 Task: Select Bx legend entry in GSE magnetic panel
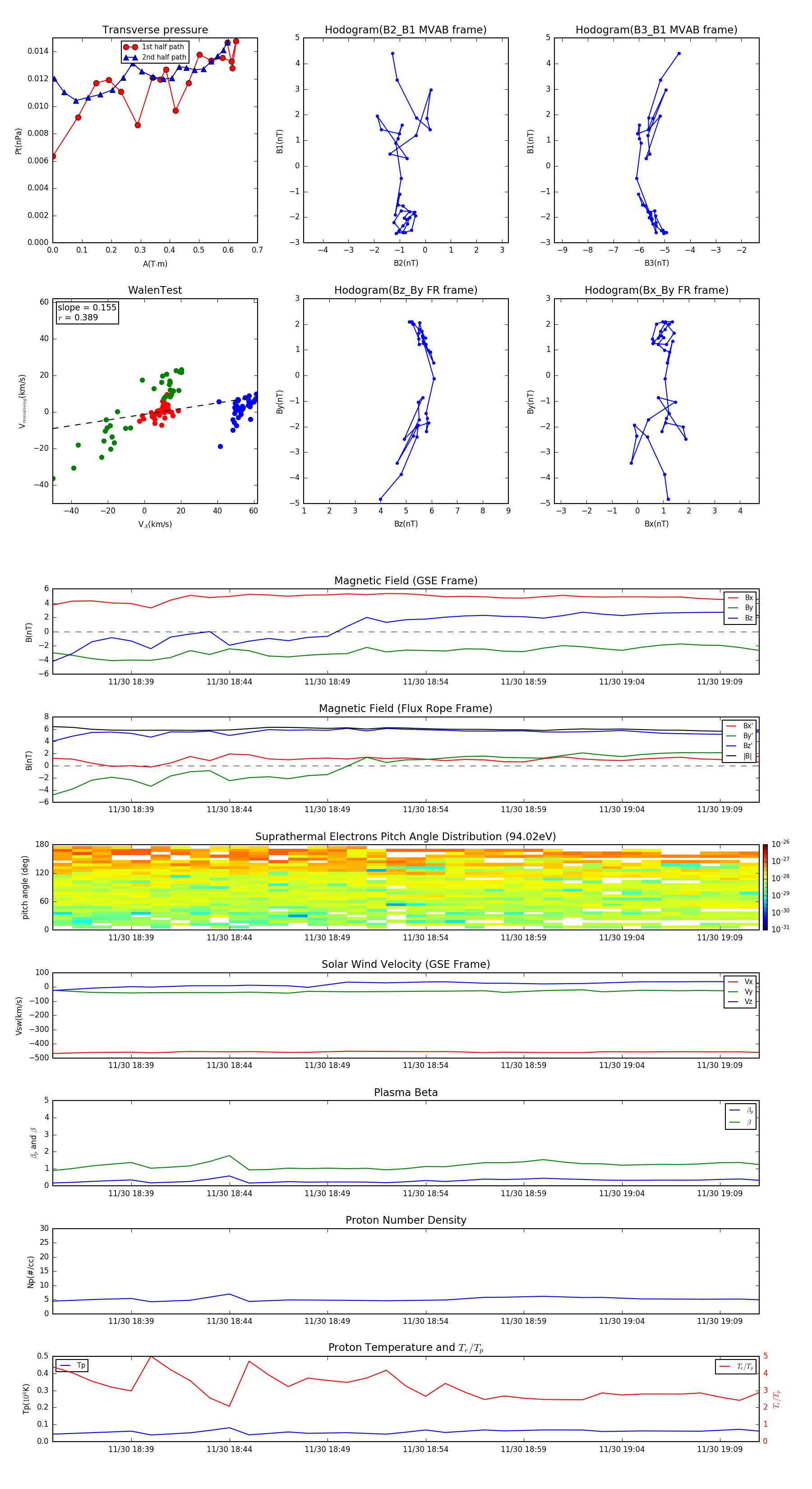[741, 598]
